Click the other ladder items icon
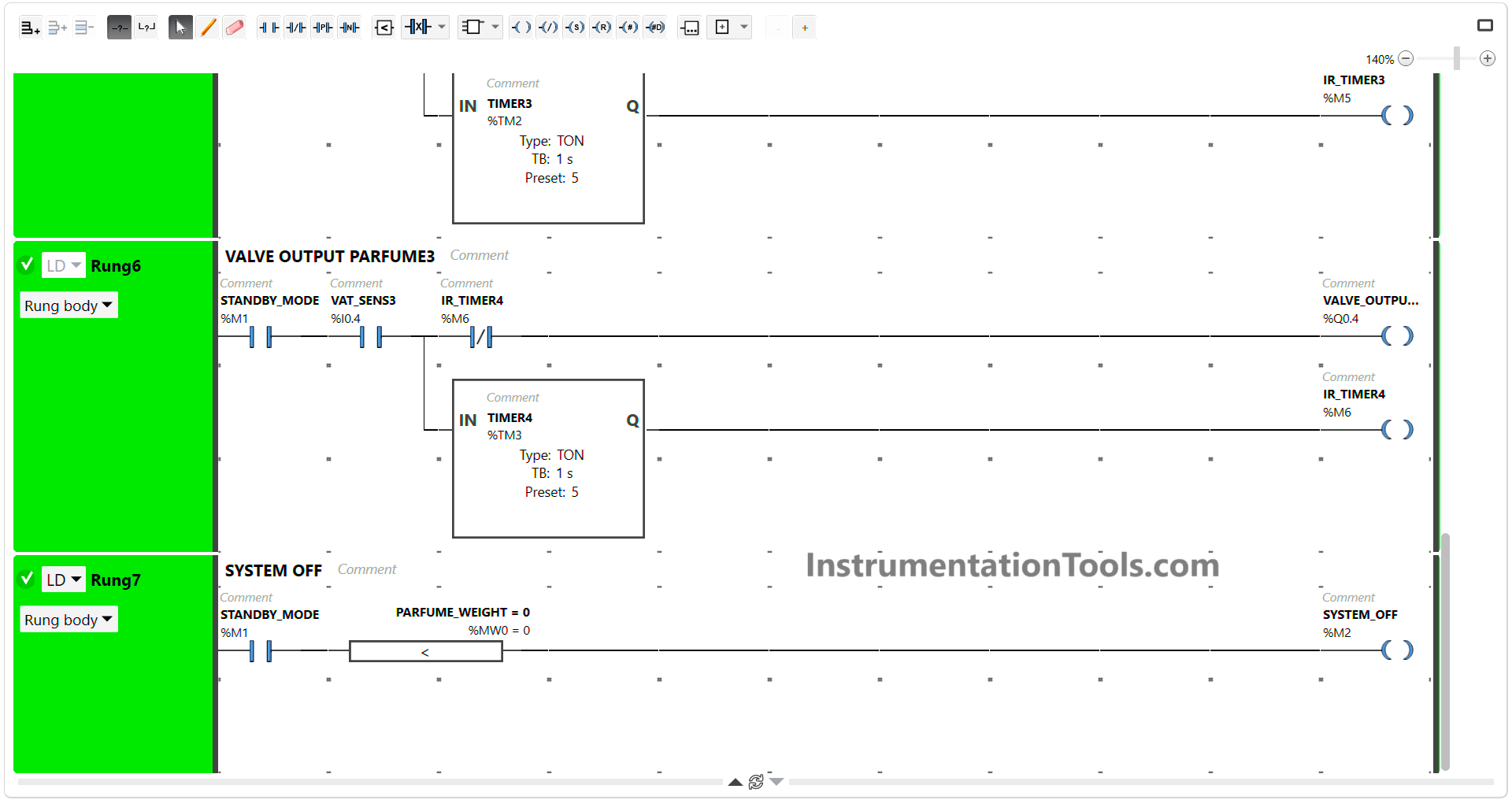 (722, 28)
